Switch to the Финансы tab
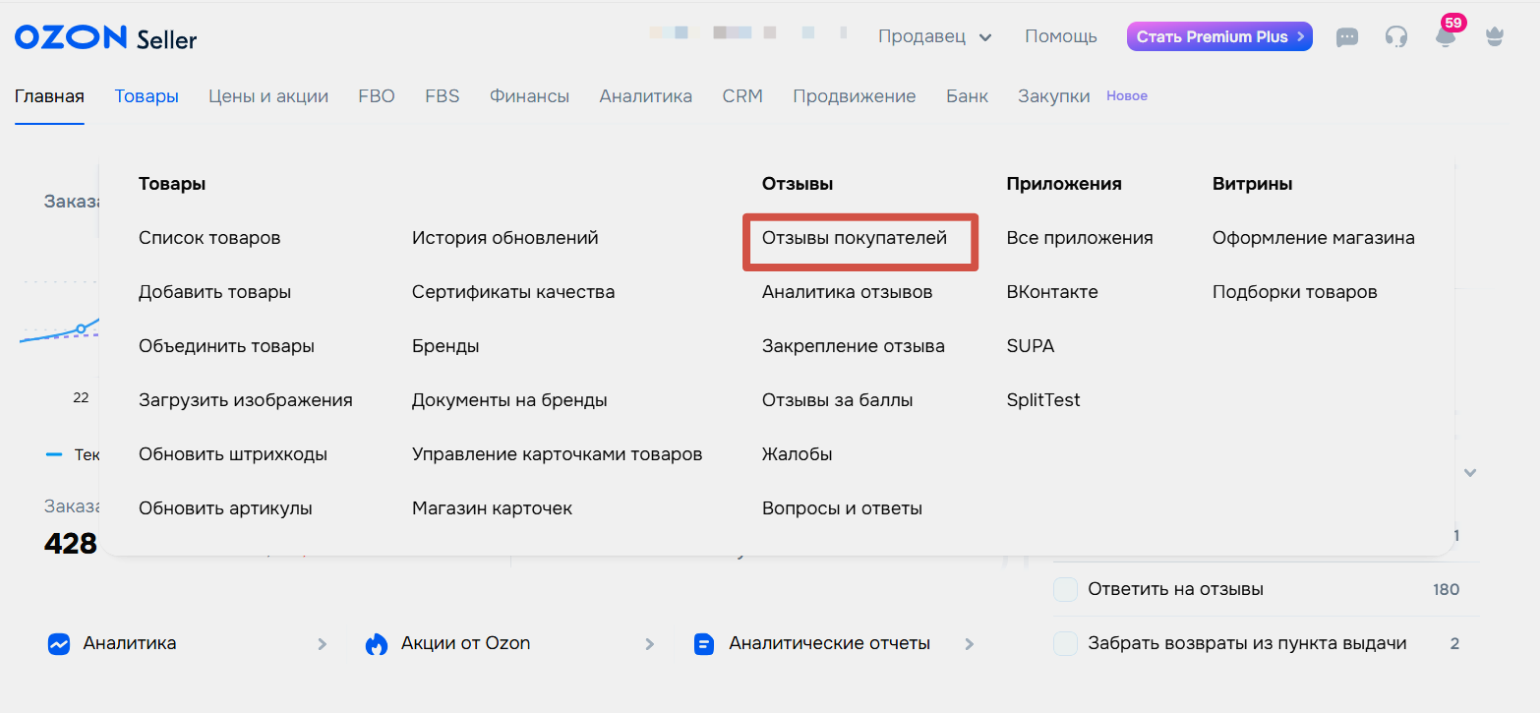This screenshot has height=713, width=1540. [x=529, y=97]
